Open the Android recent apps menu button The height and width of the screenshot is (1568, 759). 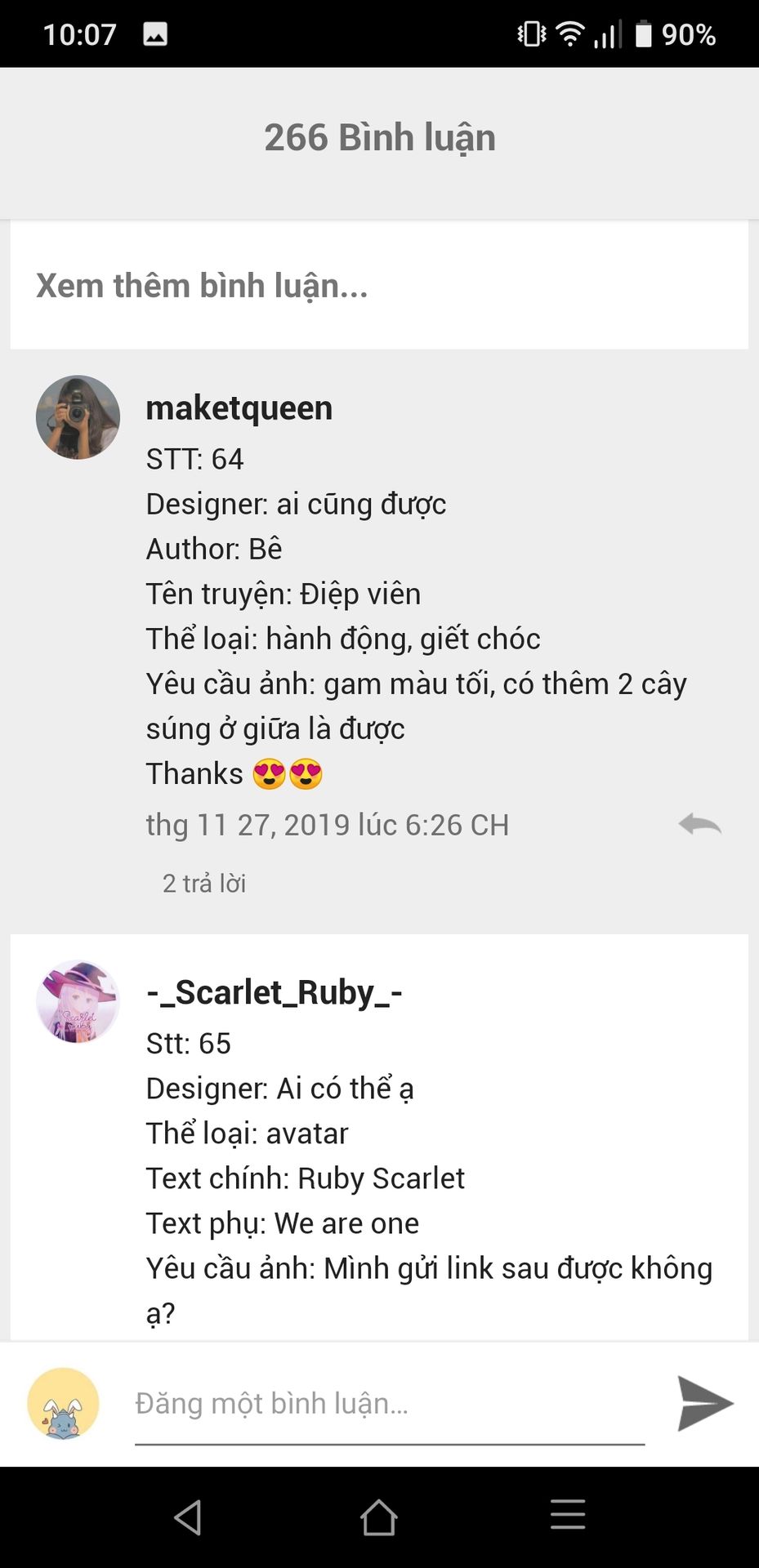pyautogui.click(x=568, y=1515)
